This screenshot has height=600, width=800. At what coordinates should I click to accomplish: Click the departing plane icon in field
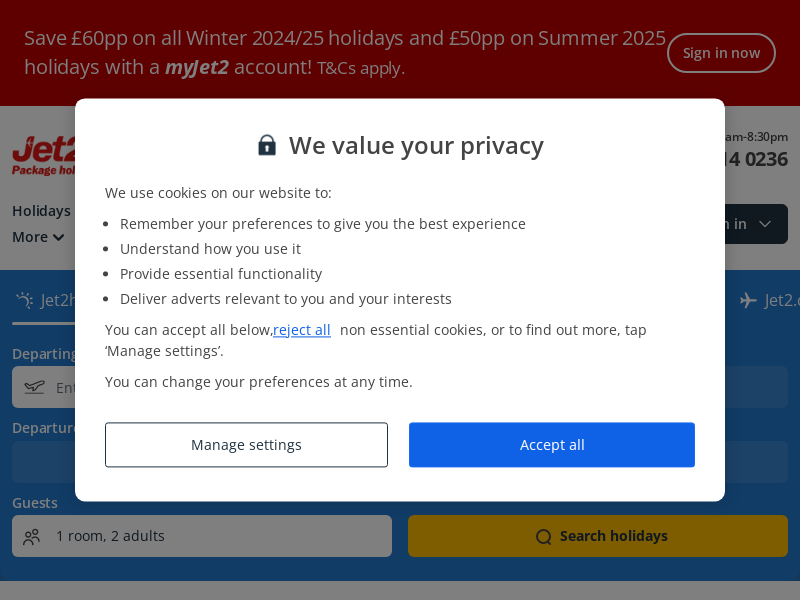(x=34, y=387)
